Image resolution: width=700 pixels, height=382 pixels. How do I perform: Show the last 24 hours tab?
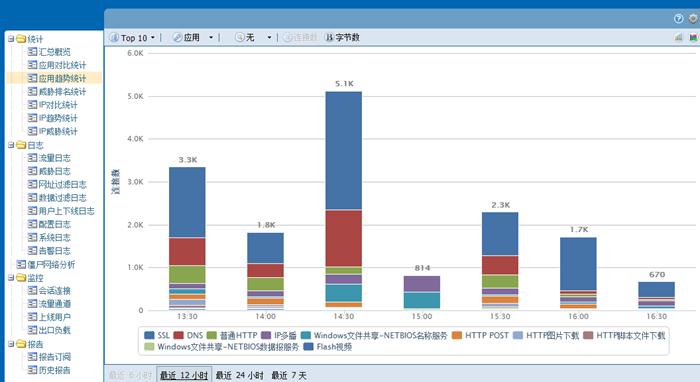pyautogui.click(x=240, y=375)
